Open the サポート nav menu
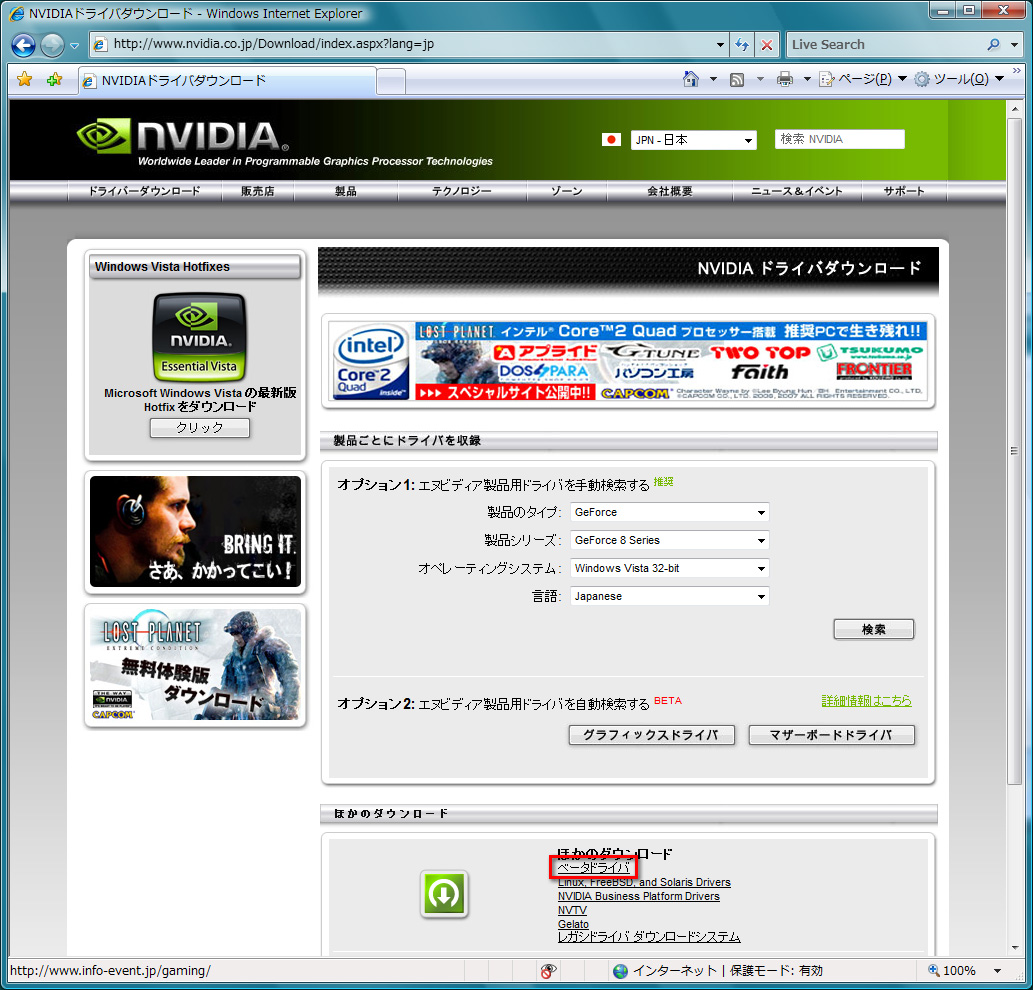 904,191
